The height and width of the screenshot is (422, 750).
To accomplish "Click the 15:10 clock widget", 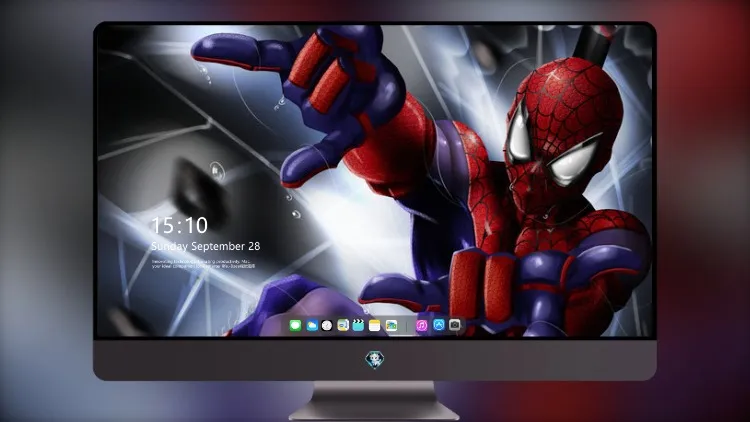I will tap(179, 225).
